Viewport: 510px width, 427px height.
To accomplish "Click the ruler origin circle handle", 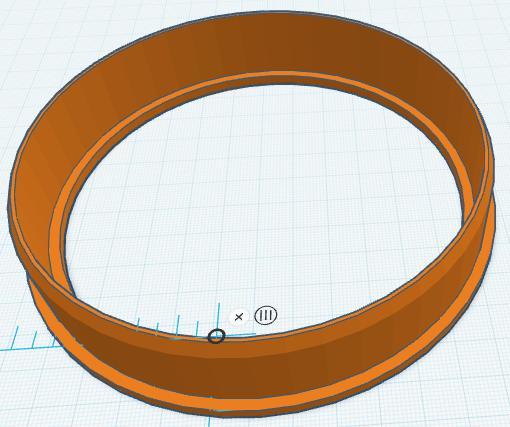I will click(216, 336).
